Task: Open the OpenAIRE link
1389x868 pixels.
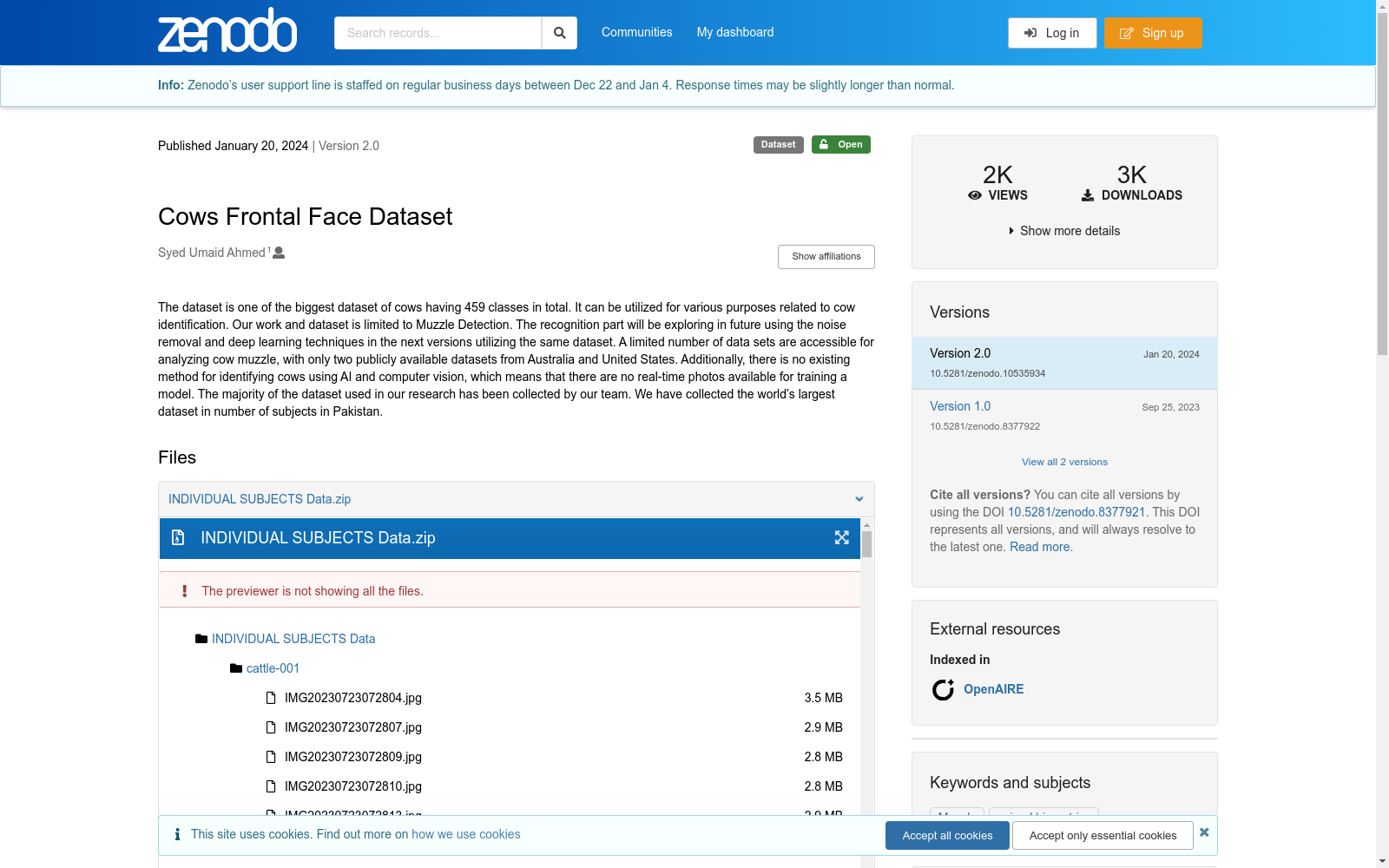Action: tap(994, 689)
